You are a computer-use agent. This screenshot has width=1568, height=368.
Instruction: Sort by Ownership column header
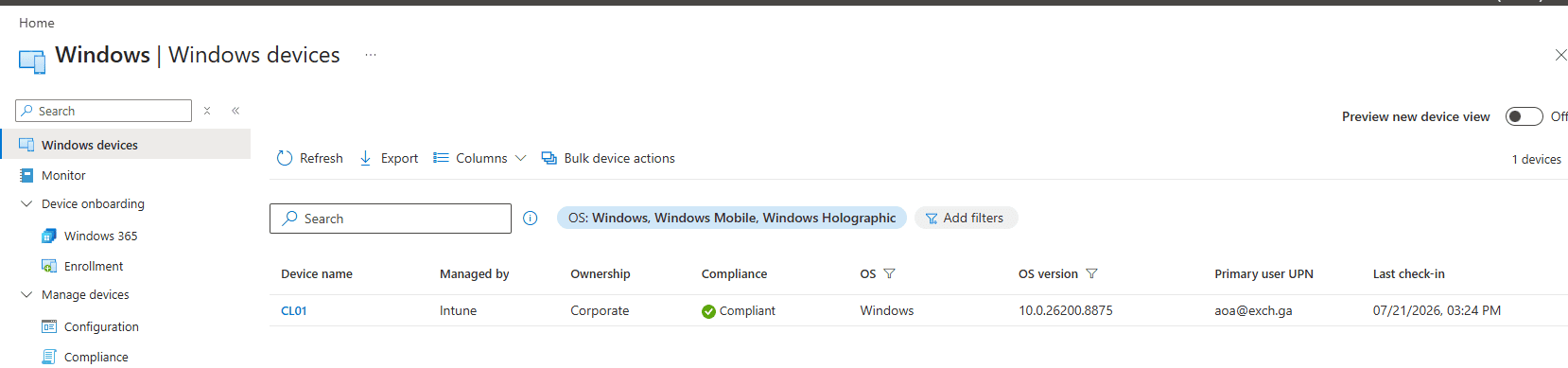(x=601, y=273)
